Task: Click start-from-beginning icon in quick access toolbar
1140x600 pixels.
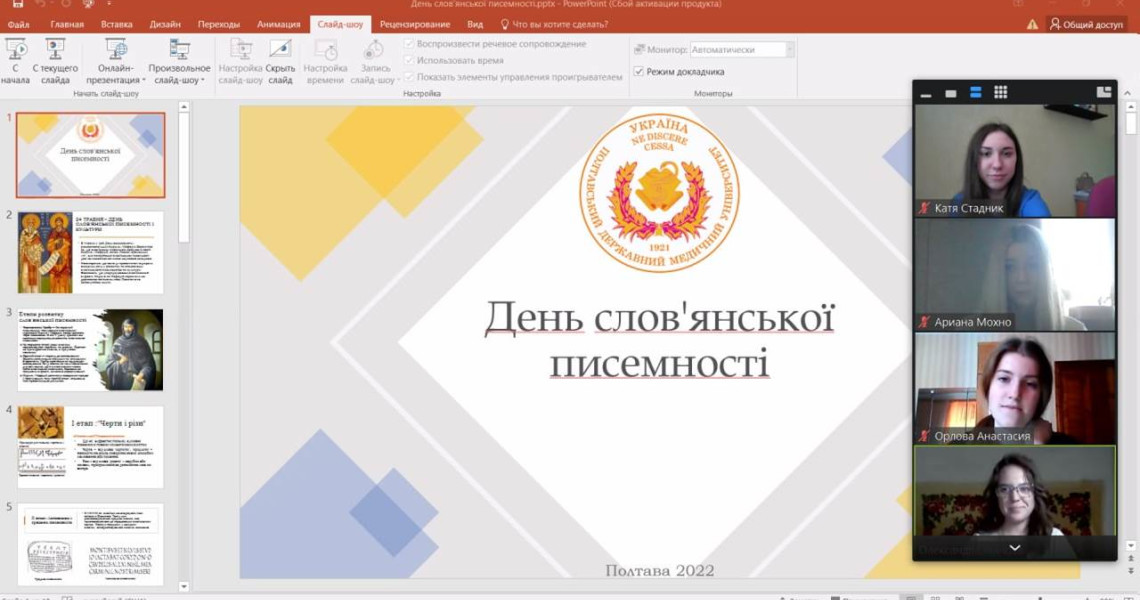Action: click(89, 4)
